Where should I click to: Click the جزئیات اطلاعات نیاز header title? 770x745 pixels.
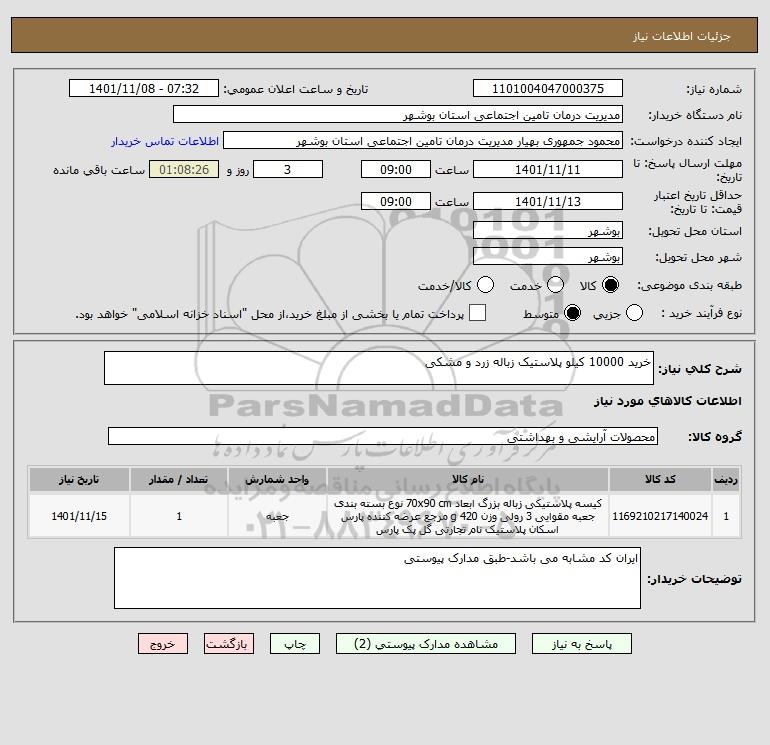point(682,37)
